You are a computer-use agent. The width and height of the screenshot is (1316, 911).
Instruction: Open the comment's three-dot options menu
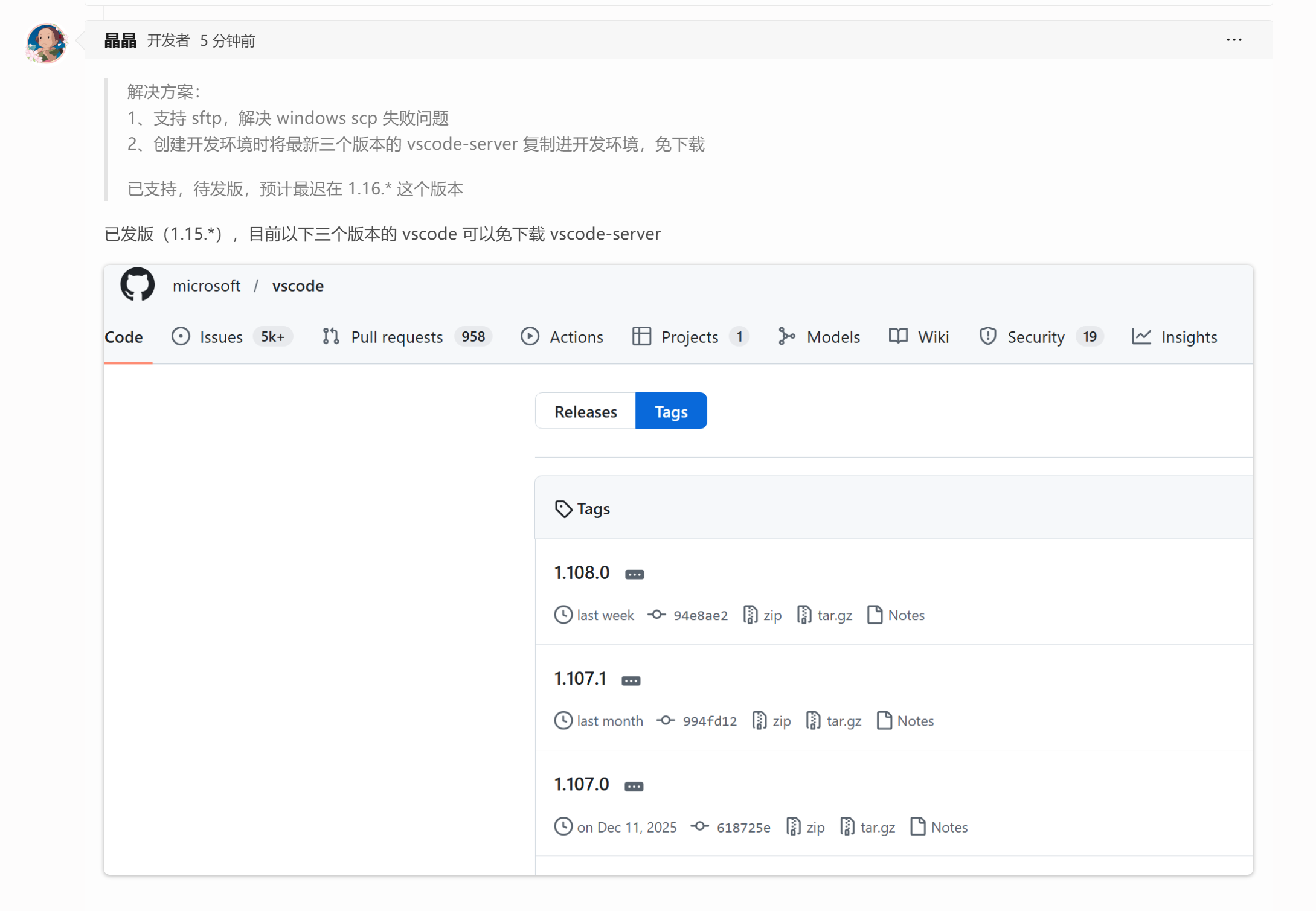[1234, 40]
